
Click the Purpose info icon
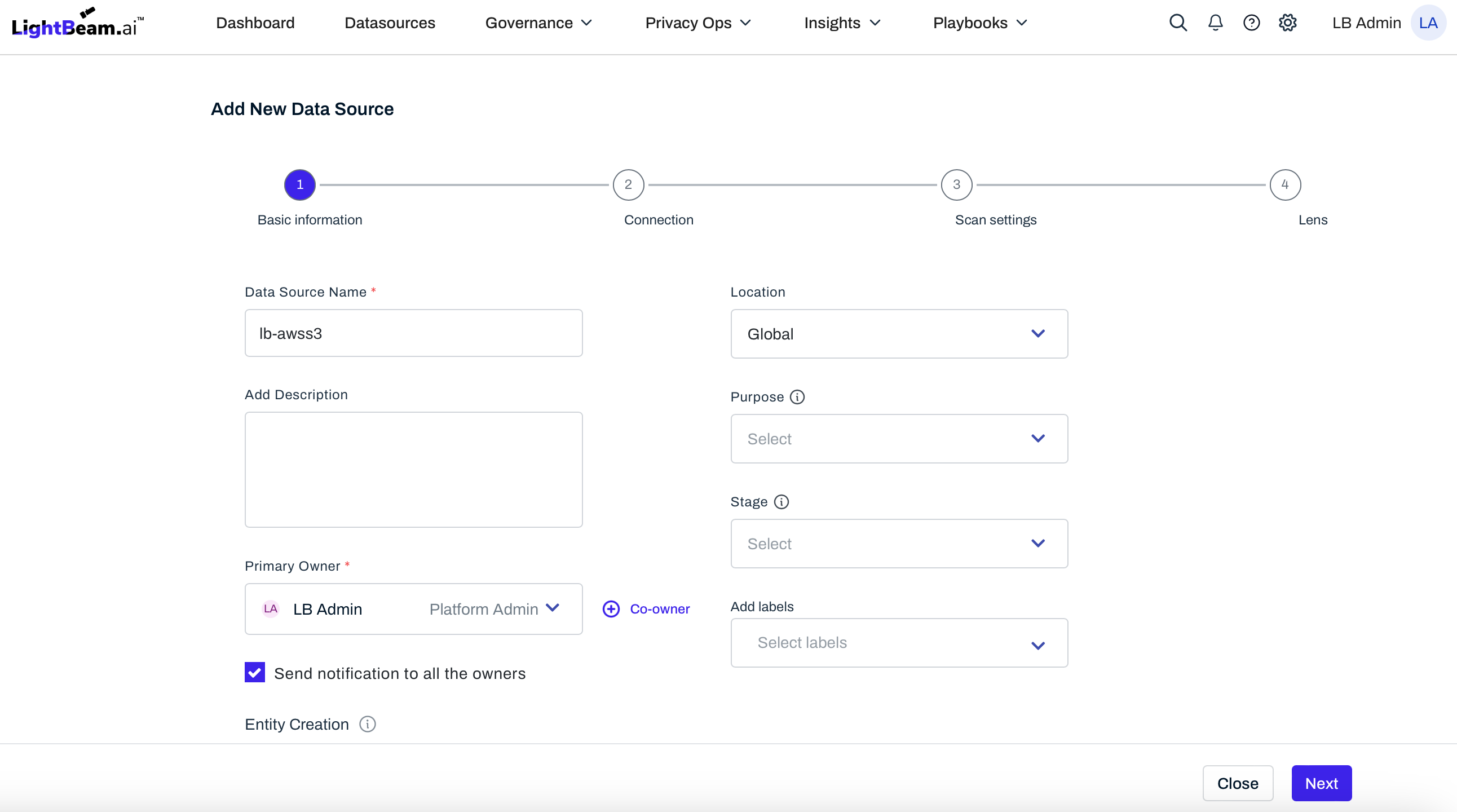(797, 397)
